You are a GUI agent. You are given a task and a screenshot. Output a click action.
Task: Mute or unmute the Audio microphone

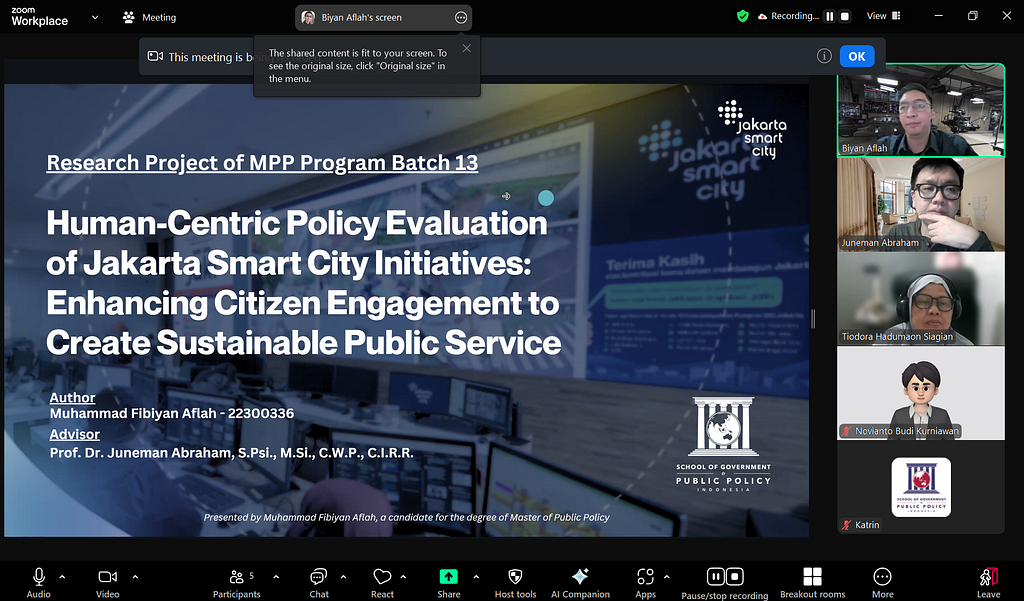point(39,581)
